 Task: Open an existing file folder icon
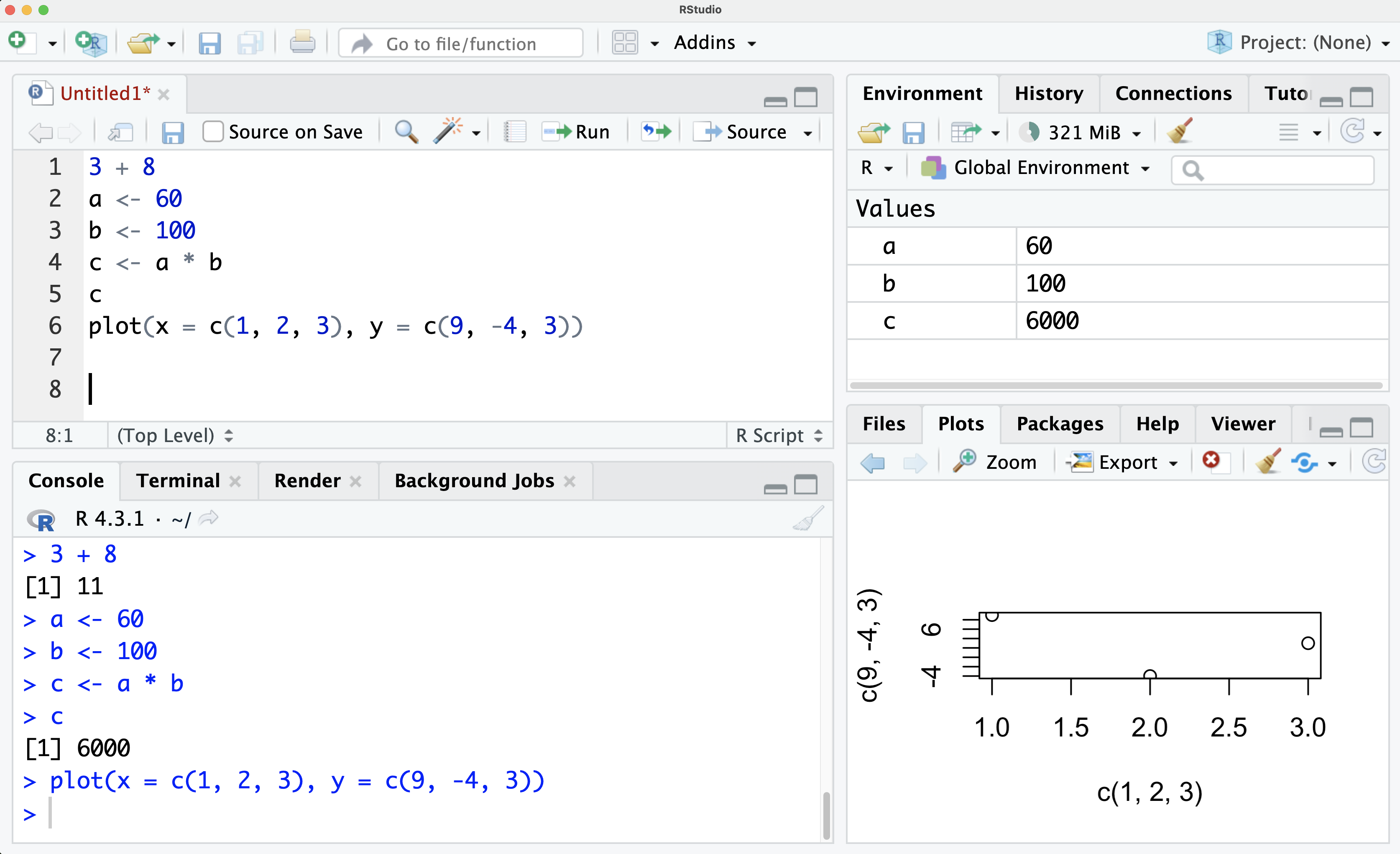[x=143, y=43]
